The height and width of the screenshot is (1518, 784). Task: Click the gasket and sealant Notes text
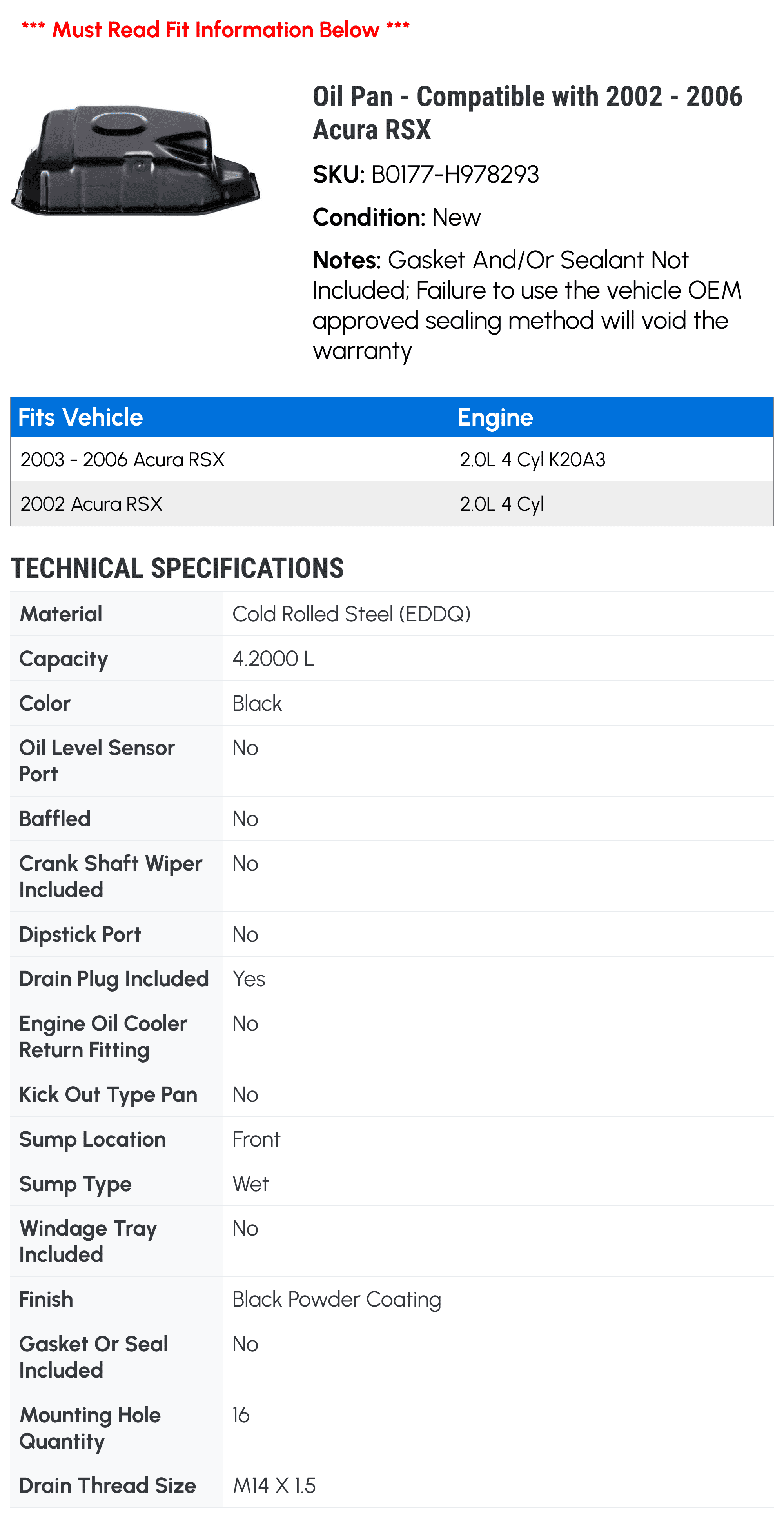tap(527, 305)
